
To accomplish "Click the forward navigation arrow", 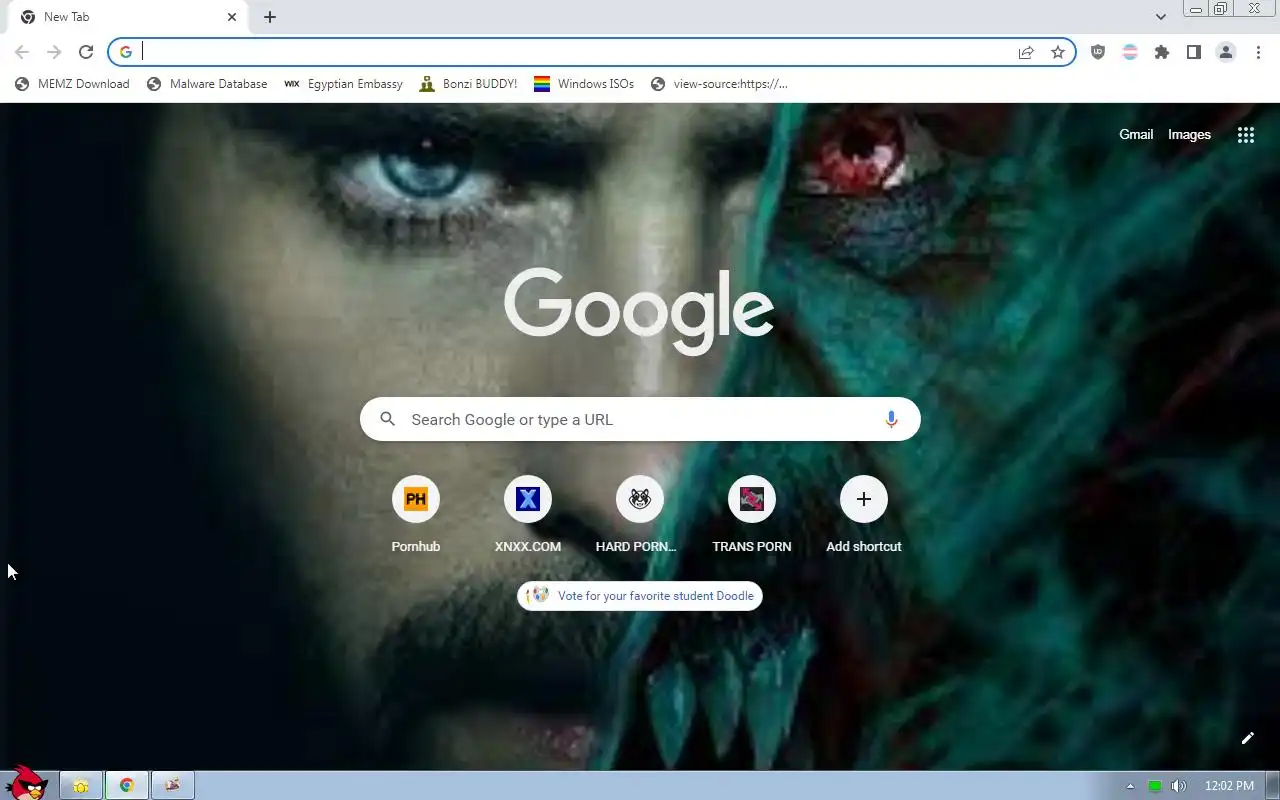I will click(x=54, y=52).
